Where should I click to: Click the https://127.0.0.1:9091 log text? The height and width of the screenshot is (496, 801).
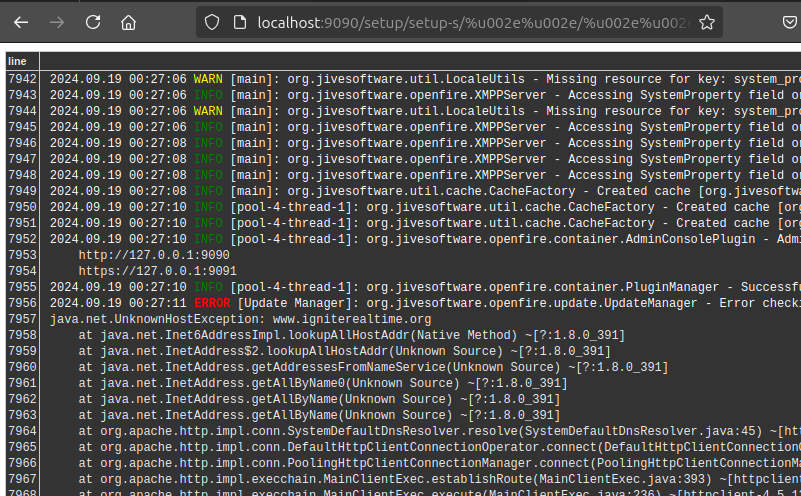[x=157, y=271]
